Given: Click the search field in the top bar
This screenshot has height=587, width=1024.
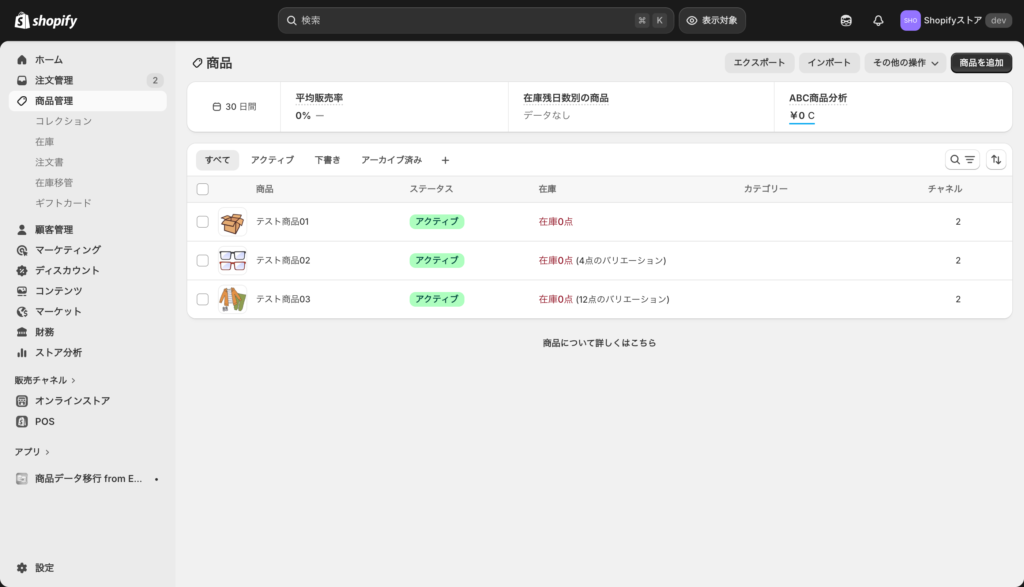Looking at the screenshot, I should pos(460,20).
